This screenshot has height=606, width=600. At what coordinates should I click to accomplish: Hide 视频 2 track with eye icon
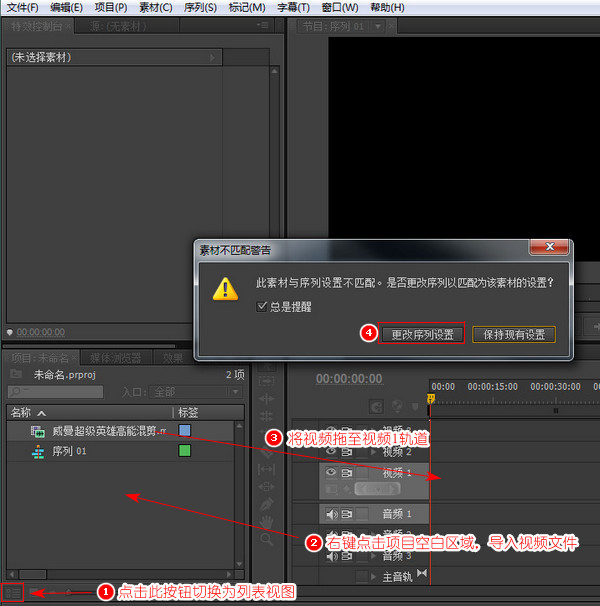click(331, 451)
